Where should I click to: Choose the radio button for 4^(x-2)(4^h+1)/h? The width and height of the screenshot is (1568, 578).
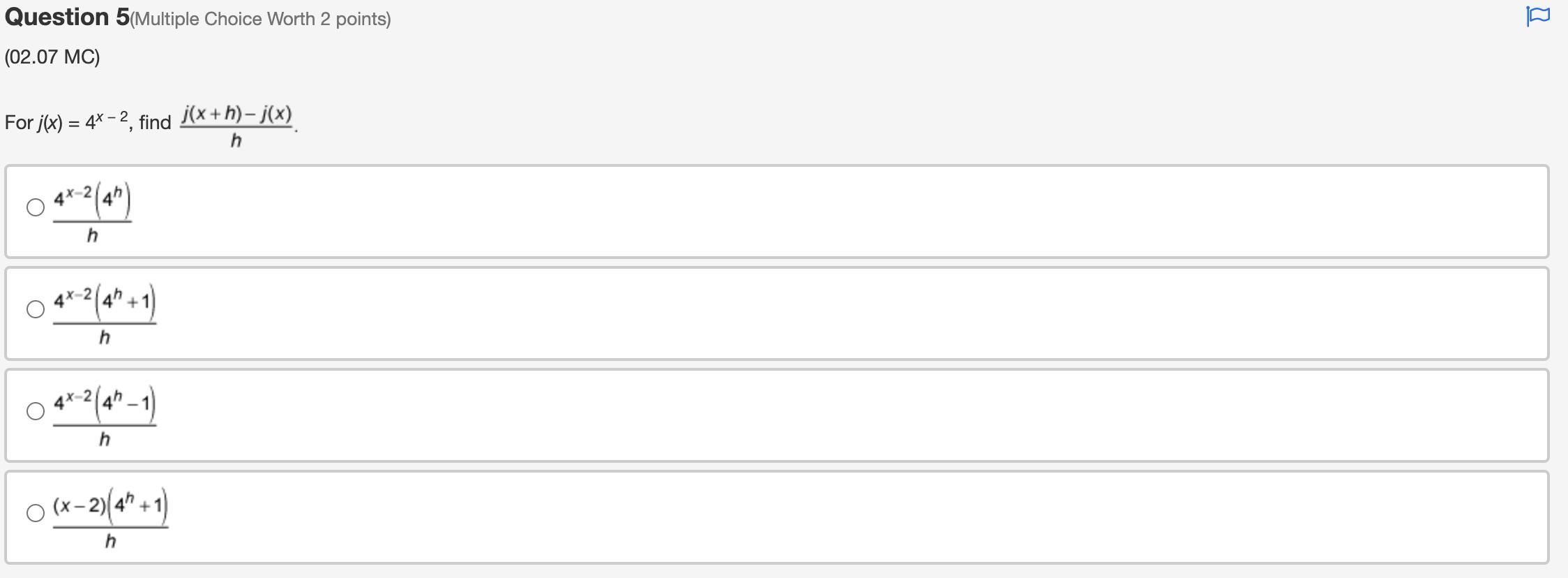pyautogui.click(x=36, y=309)
